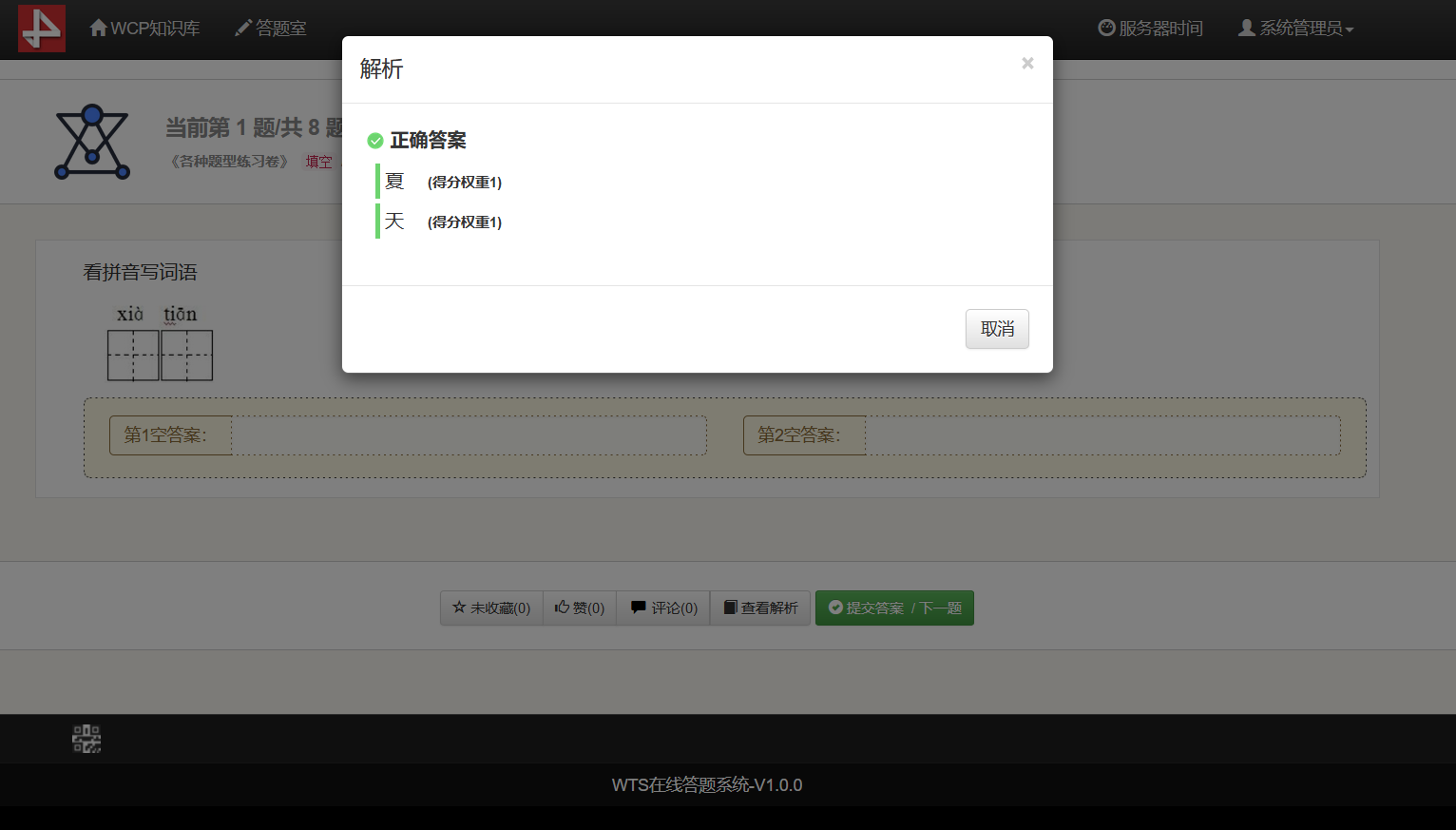Click the first pinyin character grid box
The width and height of the screenshot is (1456, 830).
pos(133,356)
